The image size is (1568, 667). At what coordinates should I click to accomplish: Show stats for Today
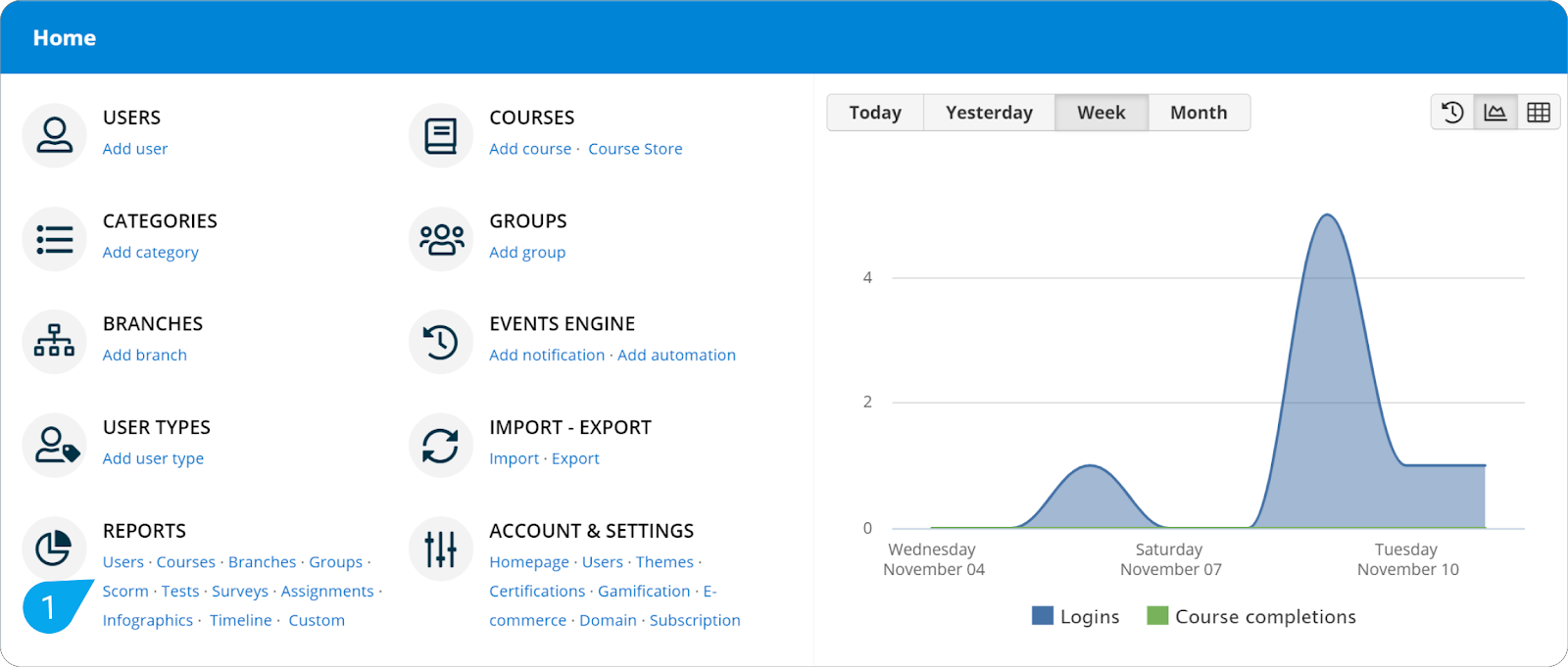[x=875, y=113]
